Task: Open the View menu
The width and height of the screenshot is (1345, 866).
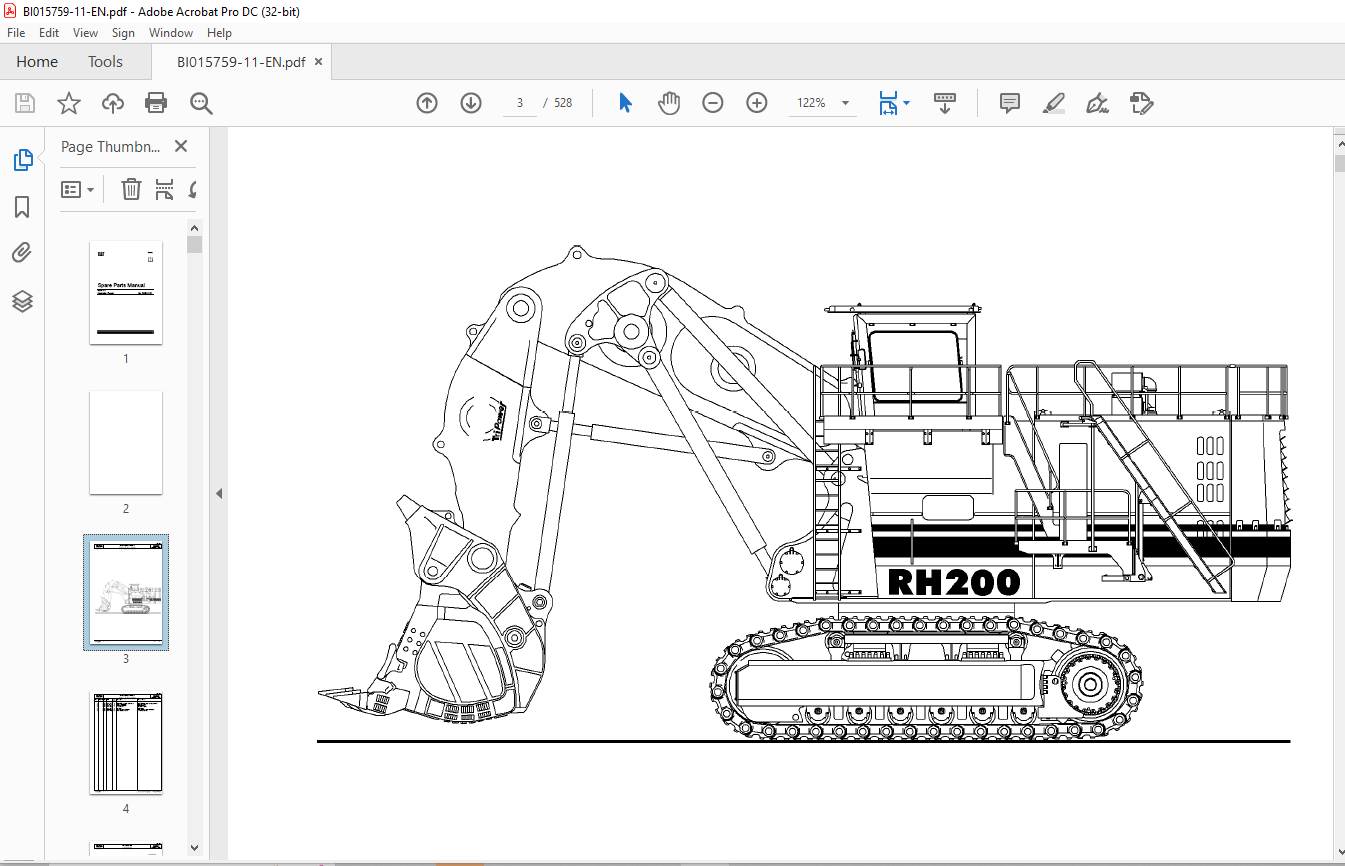Action: (x=86, y=33)
